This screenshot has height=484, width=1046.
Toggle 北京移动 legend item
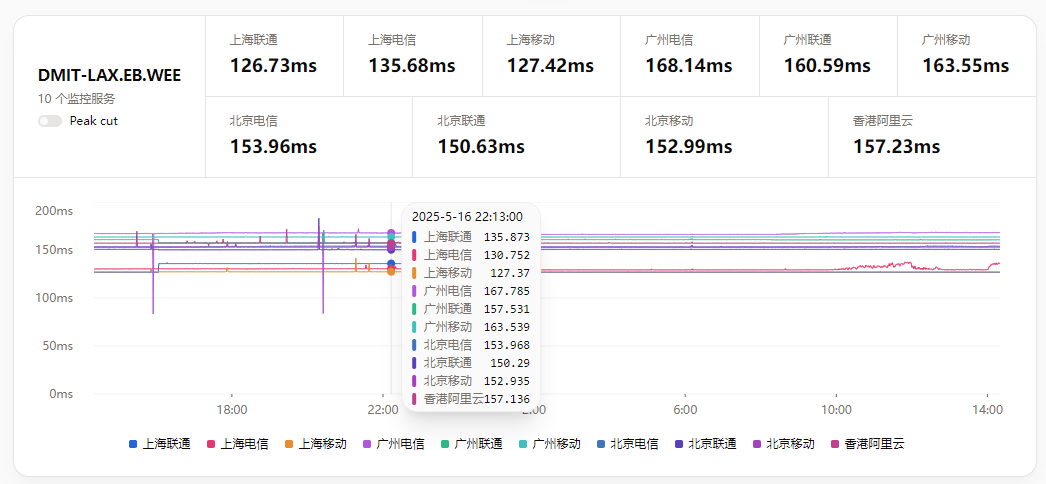783,443
